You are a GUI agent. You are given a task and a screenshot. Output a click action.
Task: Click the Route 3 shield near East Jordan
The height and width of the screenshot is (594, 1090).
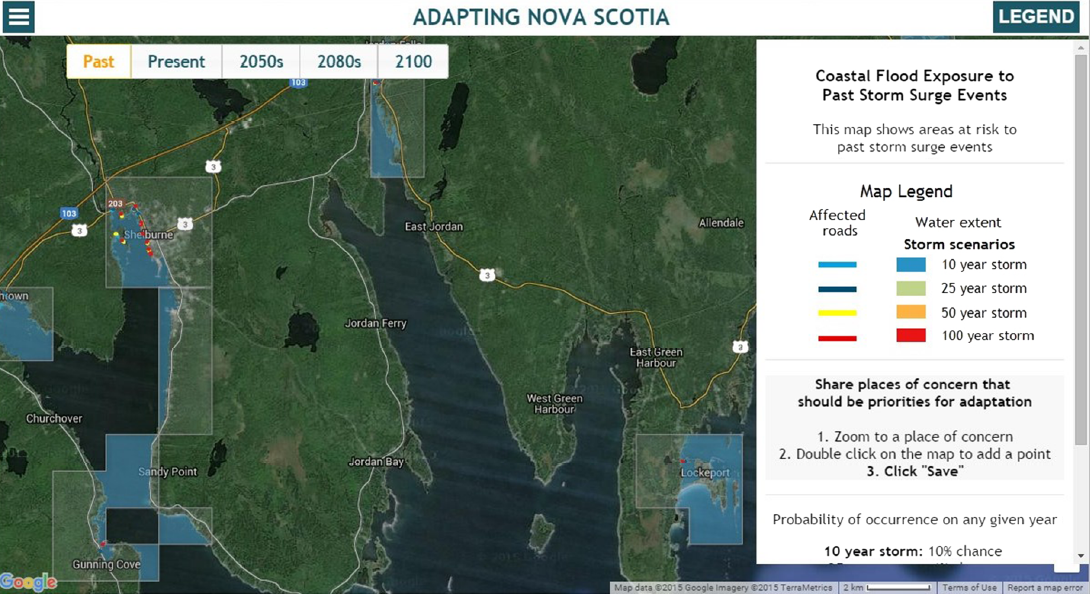(x=487, y=272)
